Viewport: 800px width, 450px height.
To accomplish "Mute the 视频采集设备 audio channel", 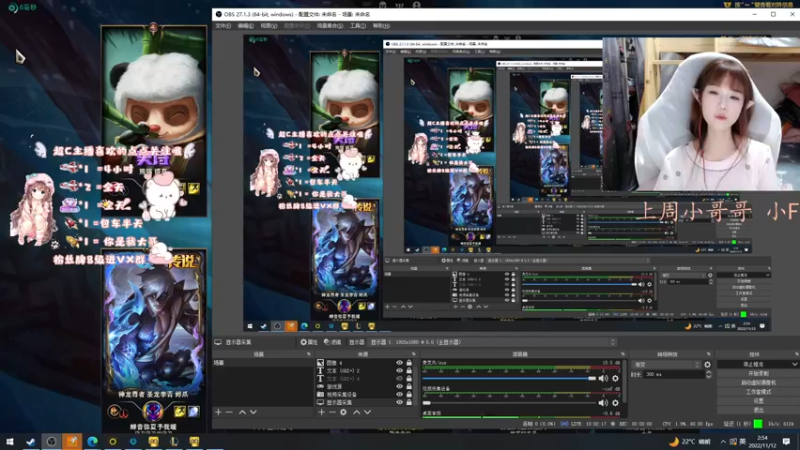I will click(x=603, y=403).
